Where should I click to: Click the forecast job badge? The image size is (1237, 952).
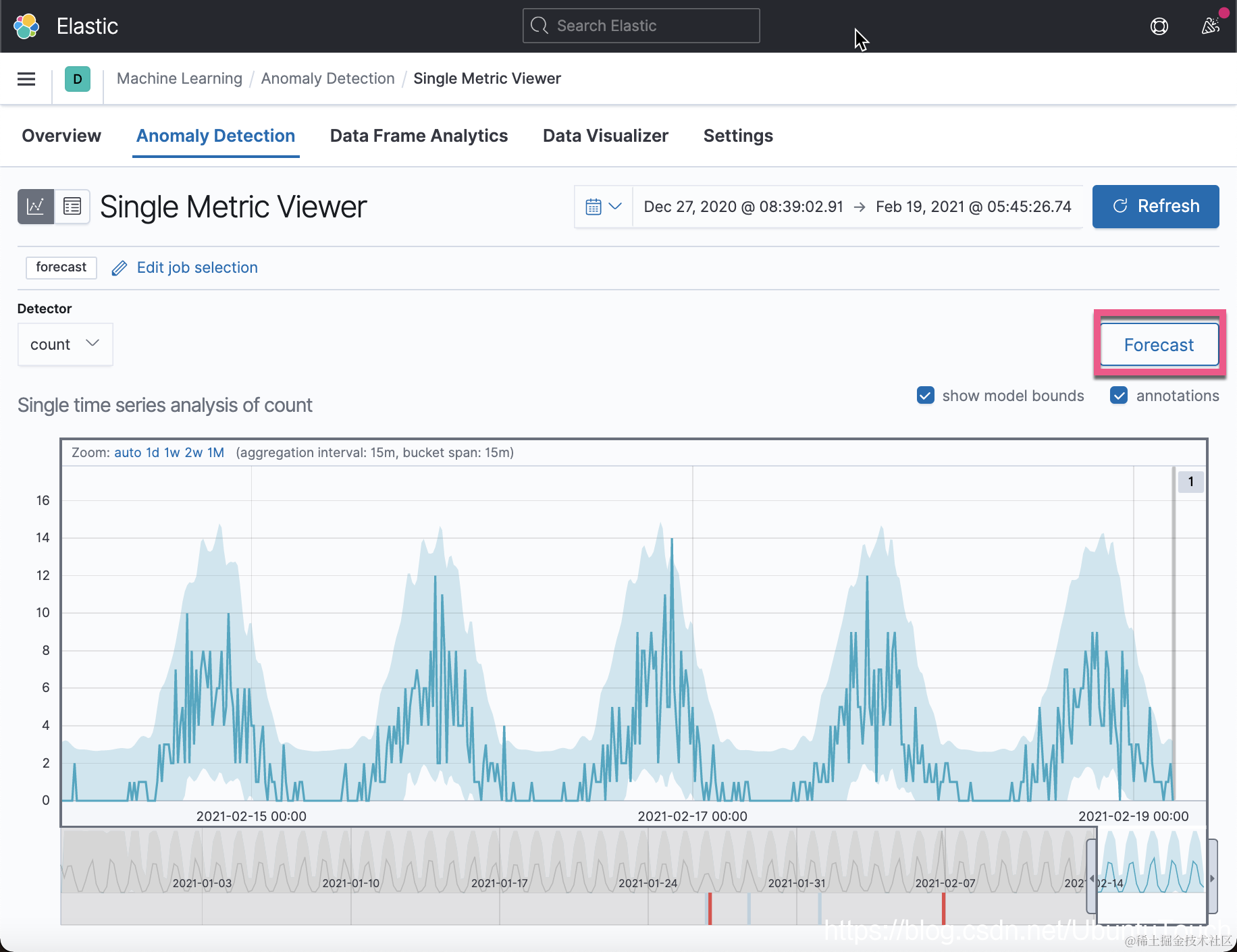click(61, 267)
